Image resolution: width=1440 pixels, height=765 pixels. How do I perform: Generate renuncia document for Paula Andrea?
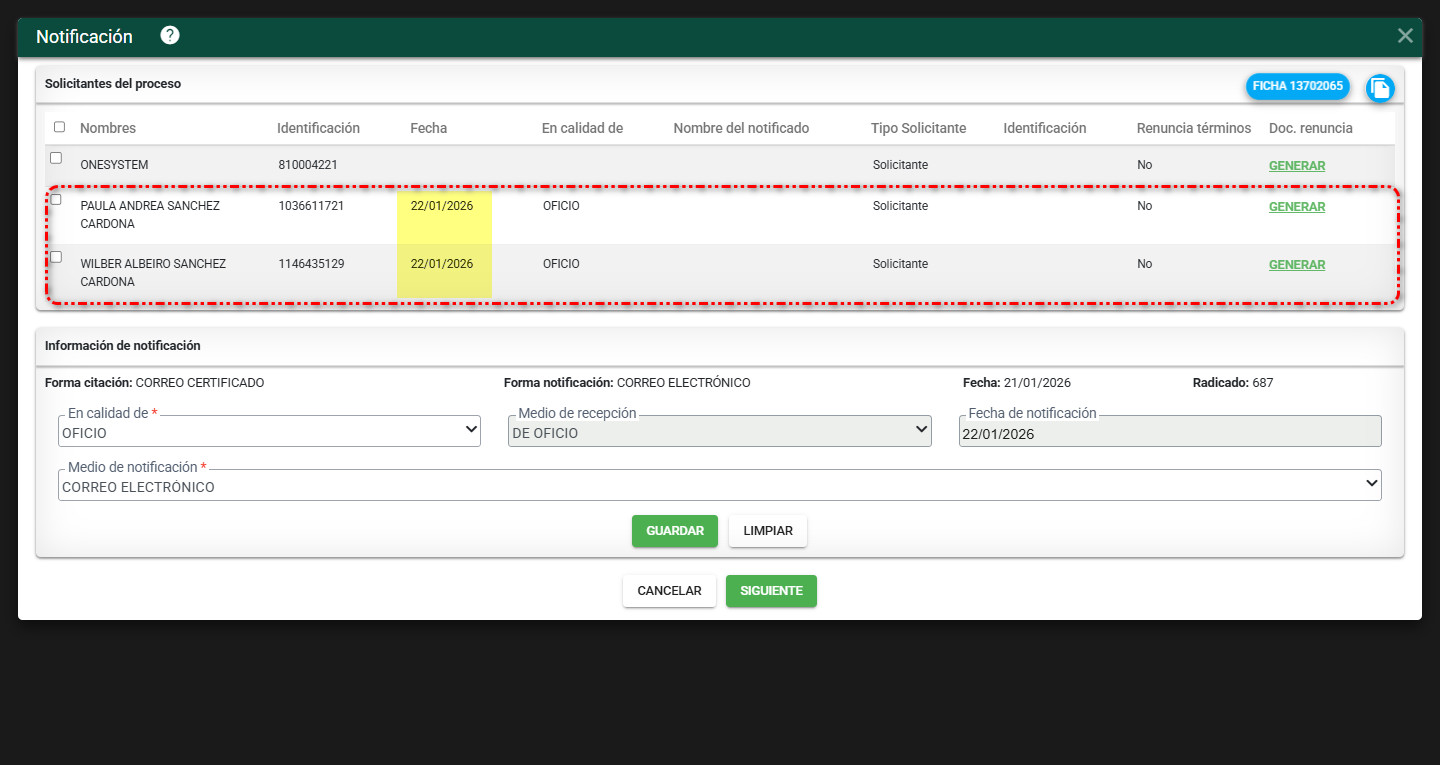(1296, 207)
